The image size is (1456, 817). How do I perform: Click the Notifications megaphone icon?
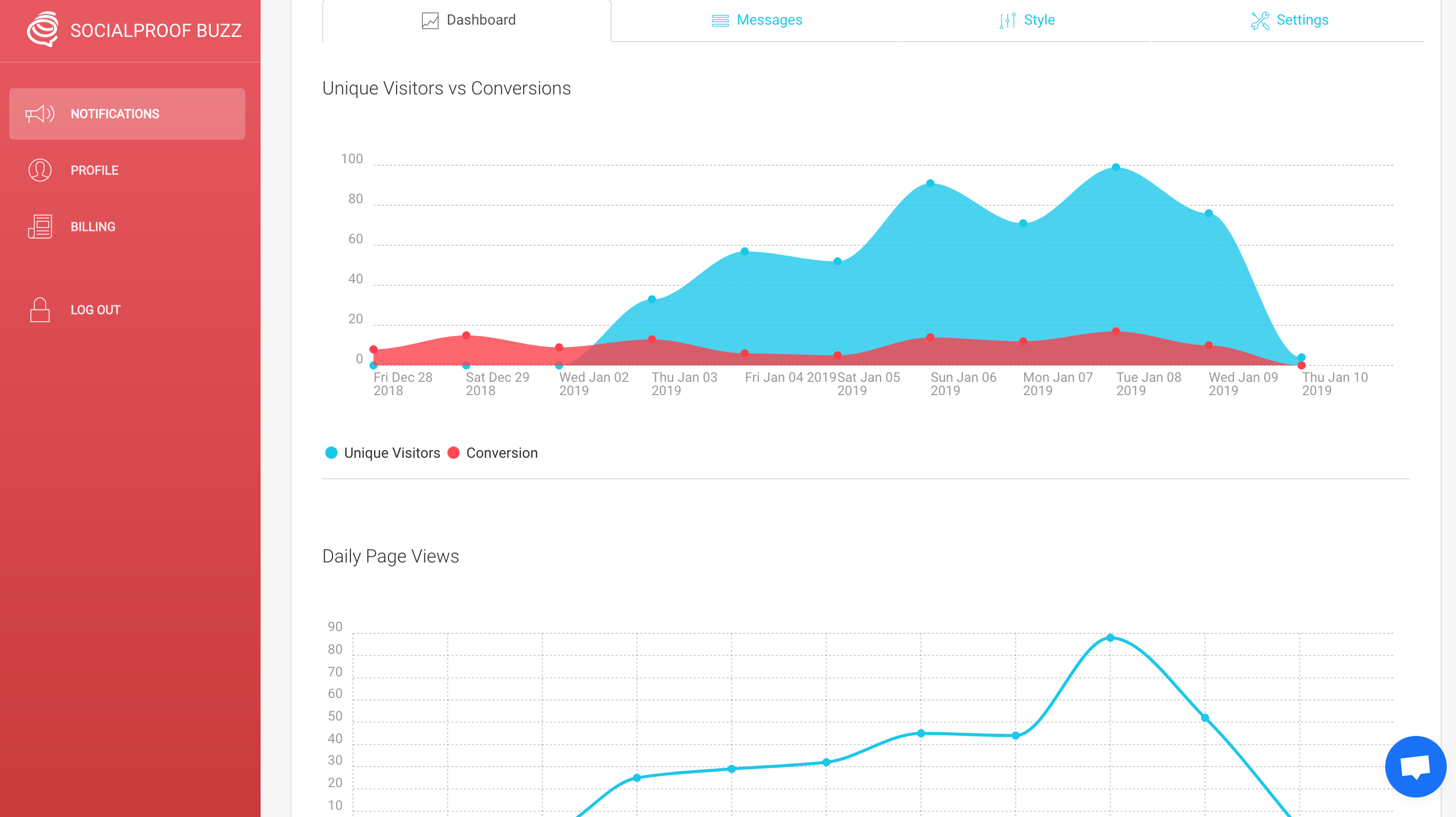pos(40,113)
